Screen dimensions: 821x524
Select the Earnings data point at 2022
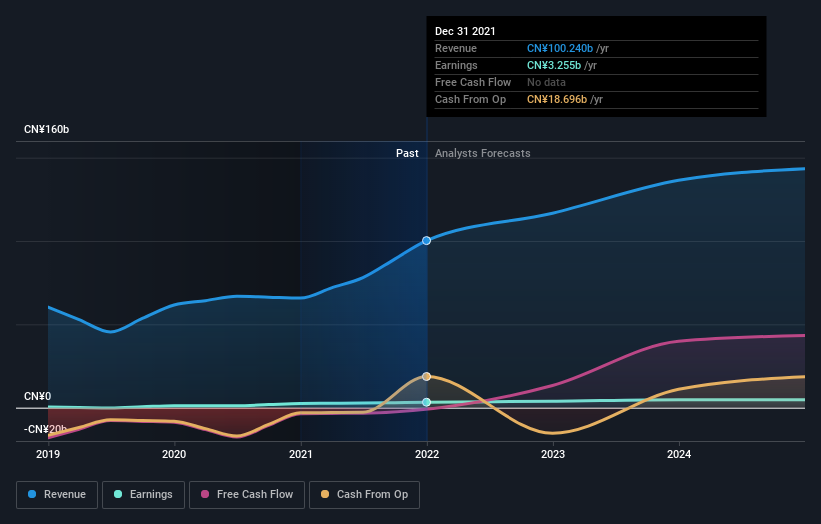[427, 402]
